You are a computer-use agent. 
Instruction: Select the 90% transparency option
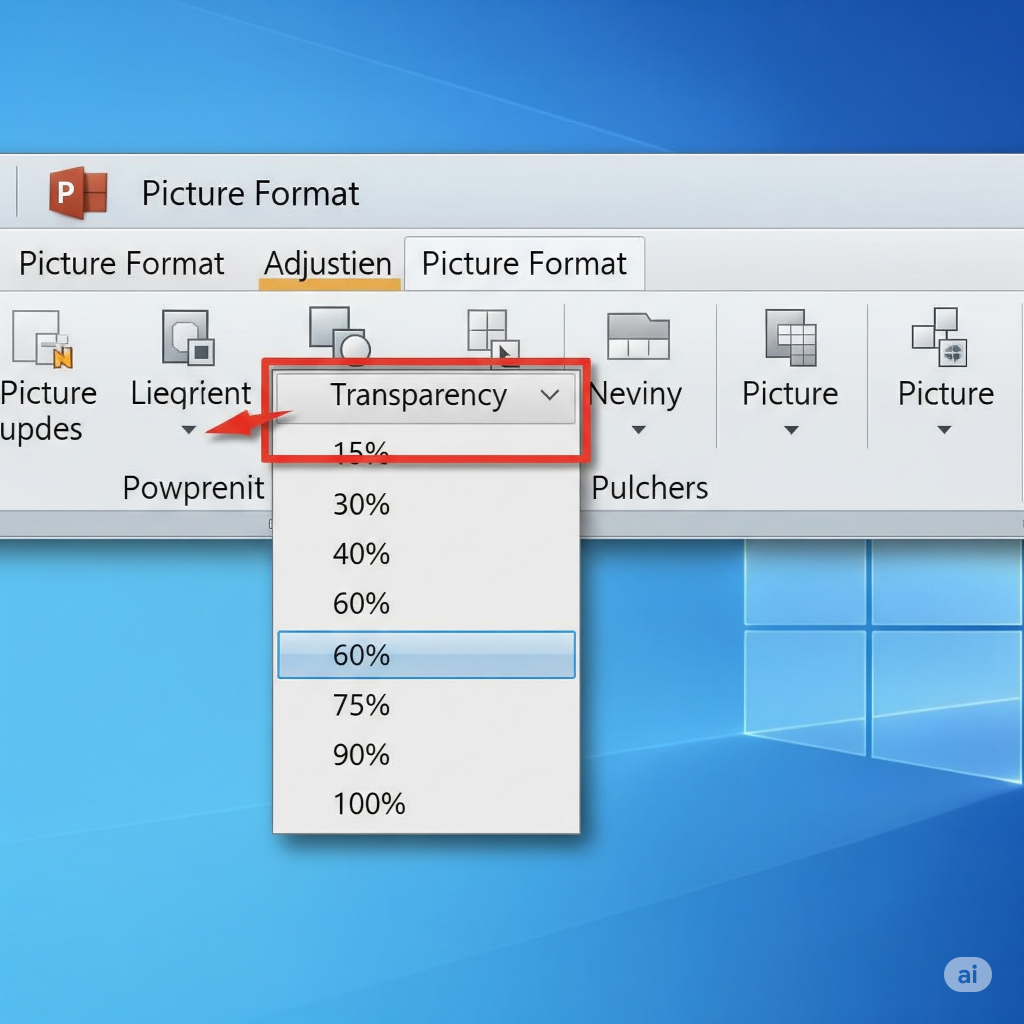(361, 755)
